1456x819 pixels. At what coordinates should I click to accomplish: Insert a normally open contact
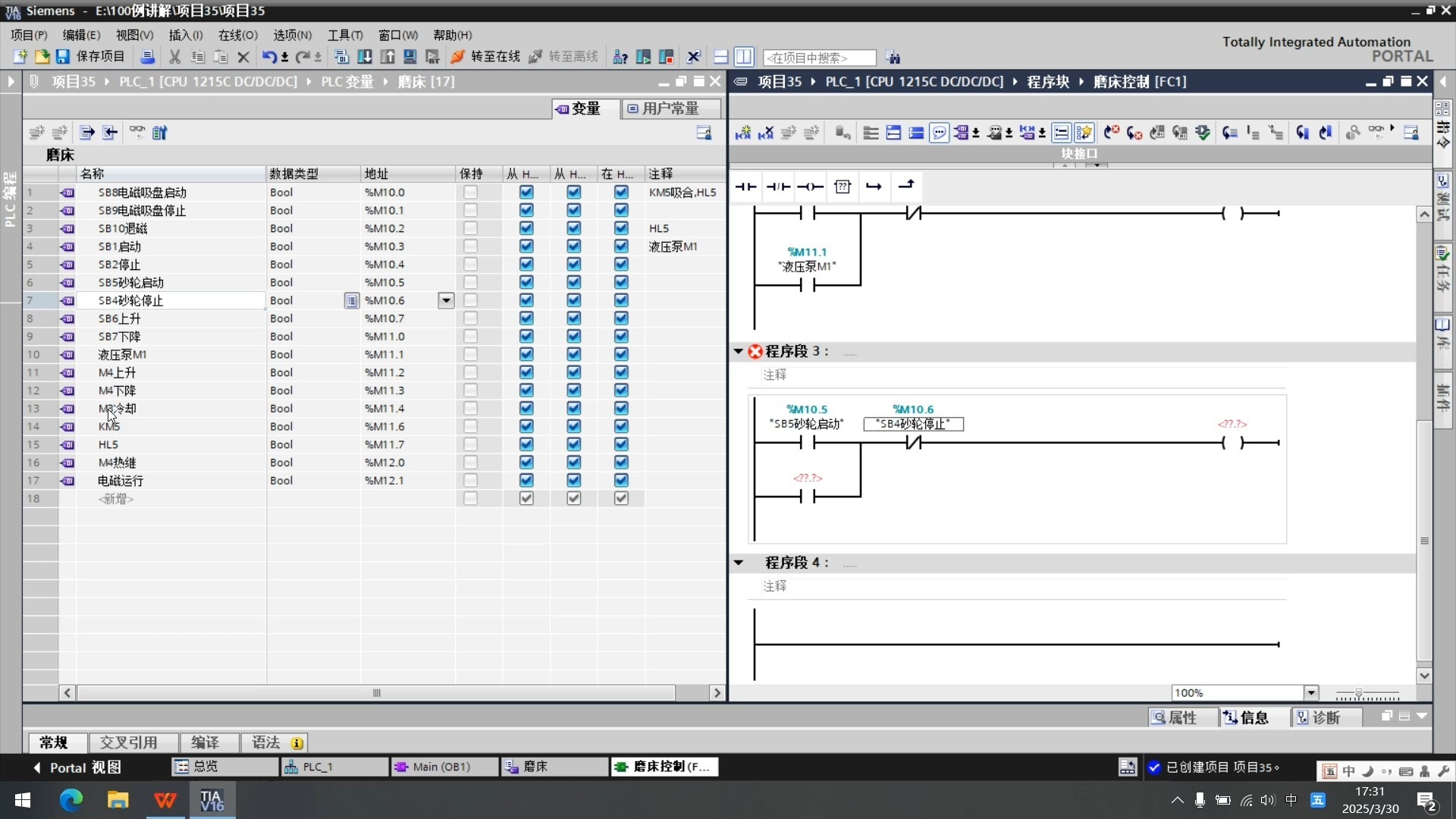pos(745,187)
